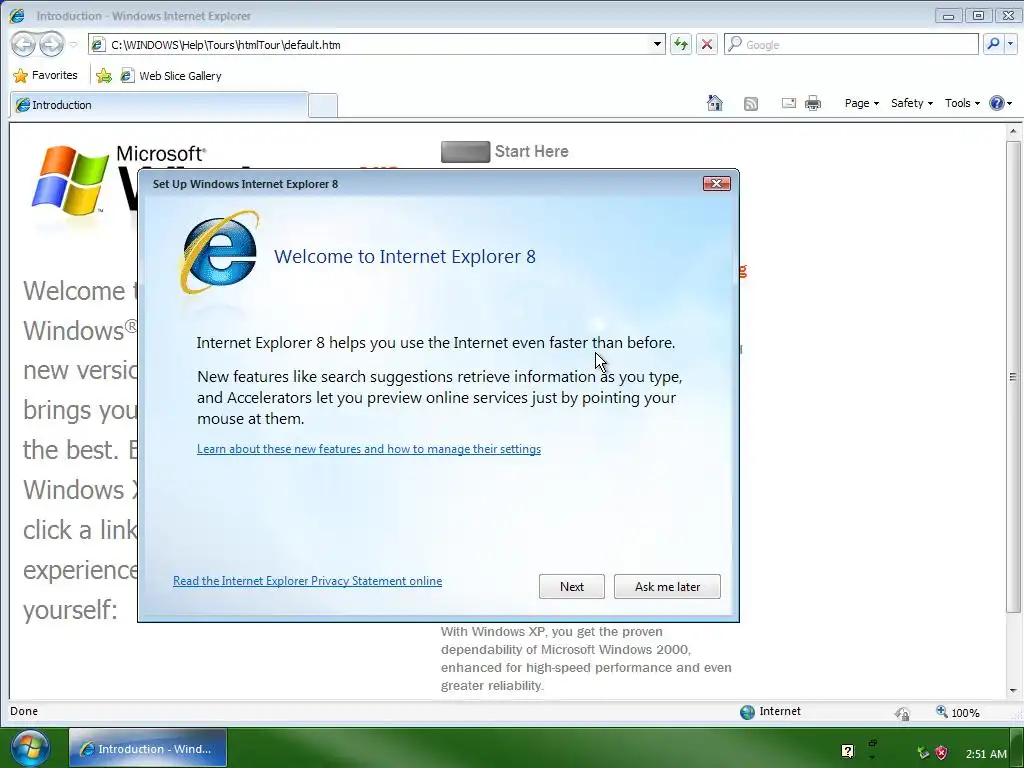Click the red Stop loading button
Viewport: 1024px width, 768px height.
[x=707, y=44]
